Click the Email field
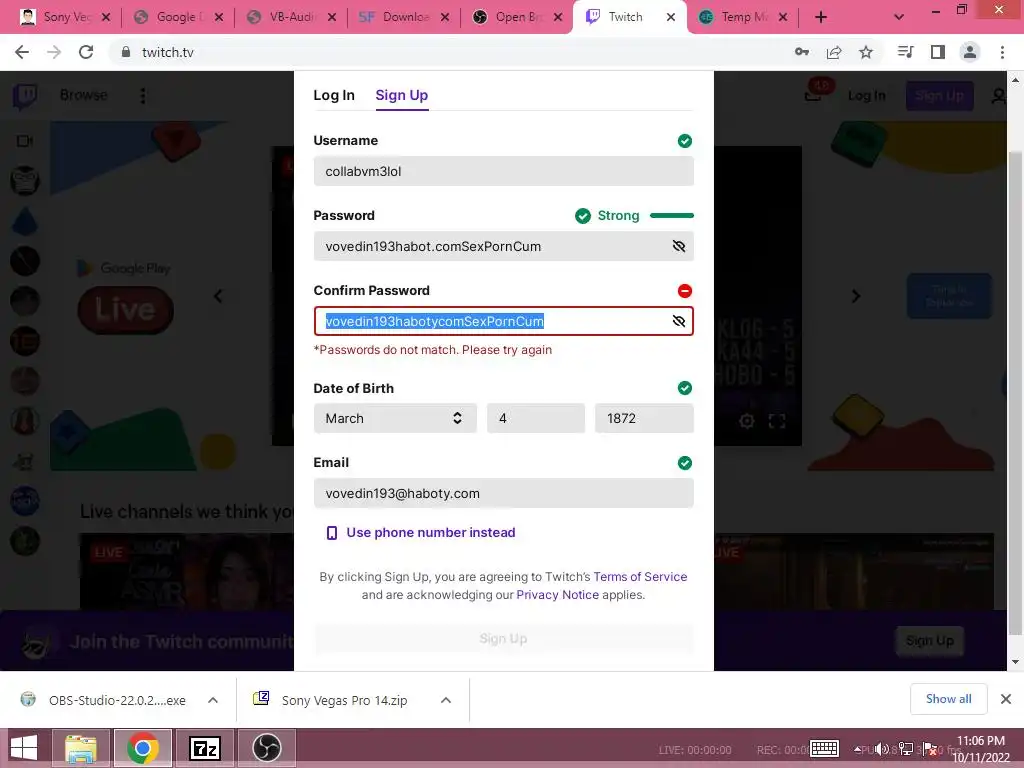The image size is (1024, 768). pos(504,493)
